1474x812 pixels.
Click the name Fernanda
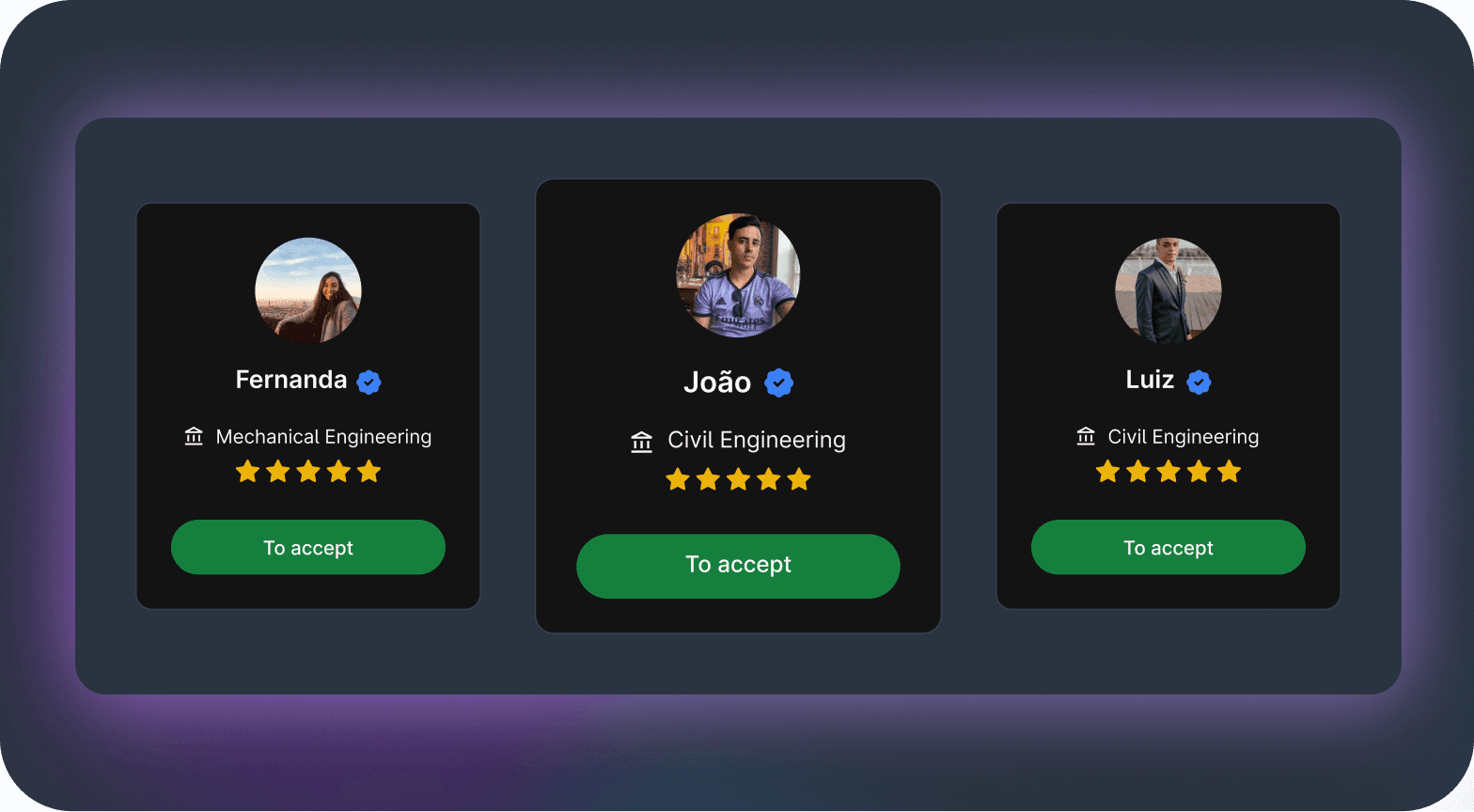[x=291, y=380]
